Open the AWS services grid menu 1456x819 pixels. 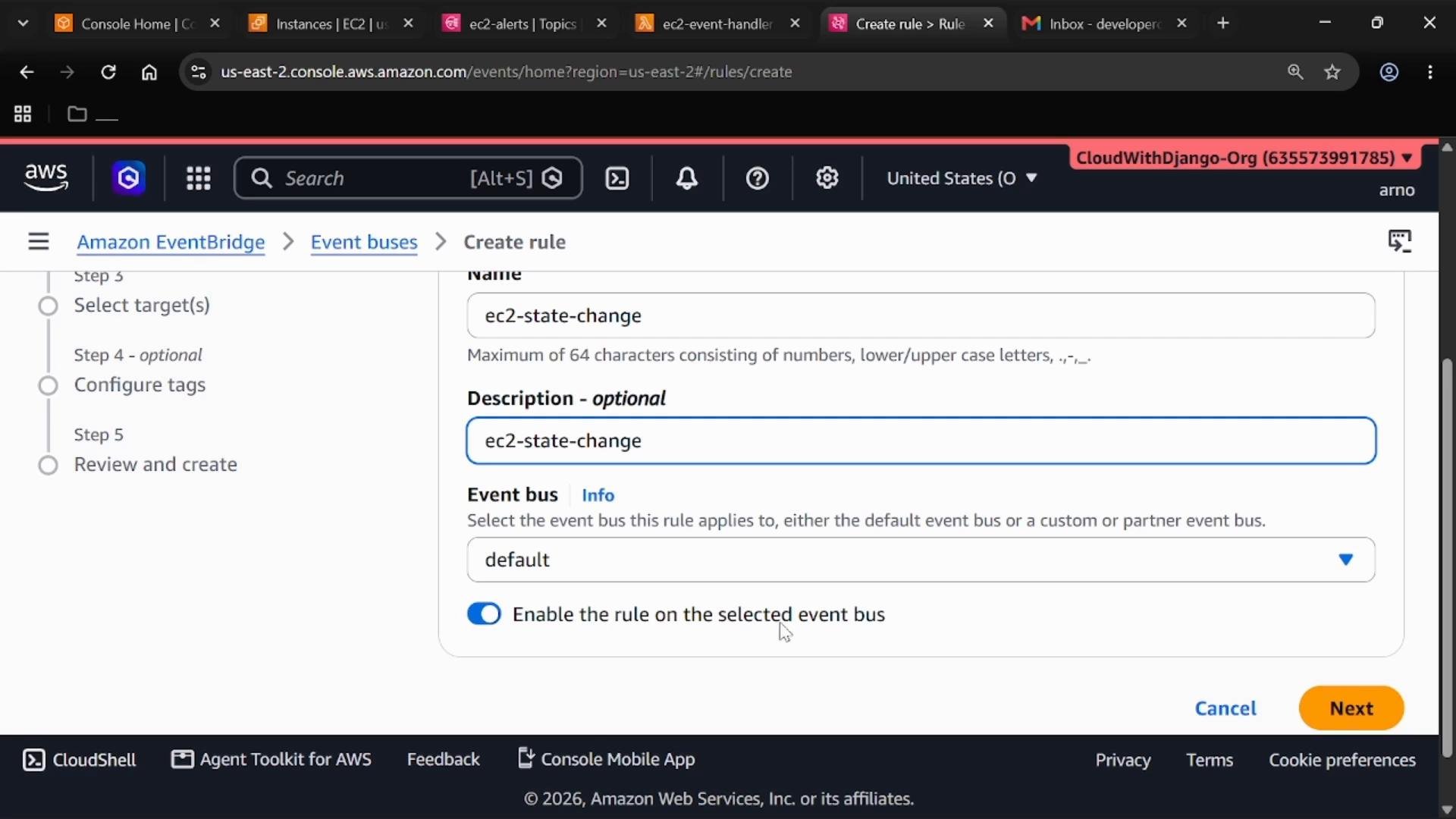click(199, 178)
